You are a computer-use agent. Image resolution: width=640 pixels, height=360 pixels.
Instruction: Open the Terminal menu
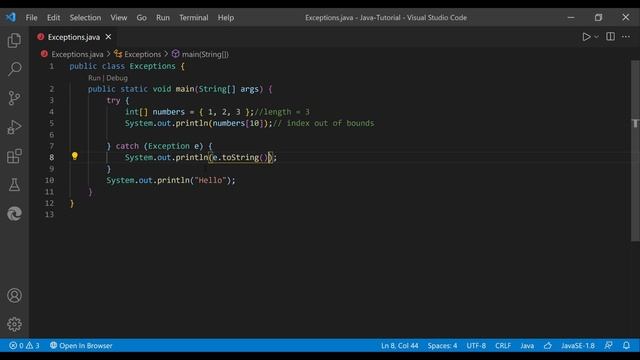pos(193,18)
